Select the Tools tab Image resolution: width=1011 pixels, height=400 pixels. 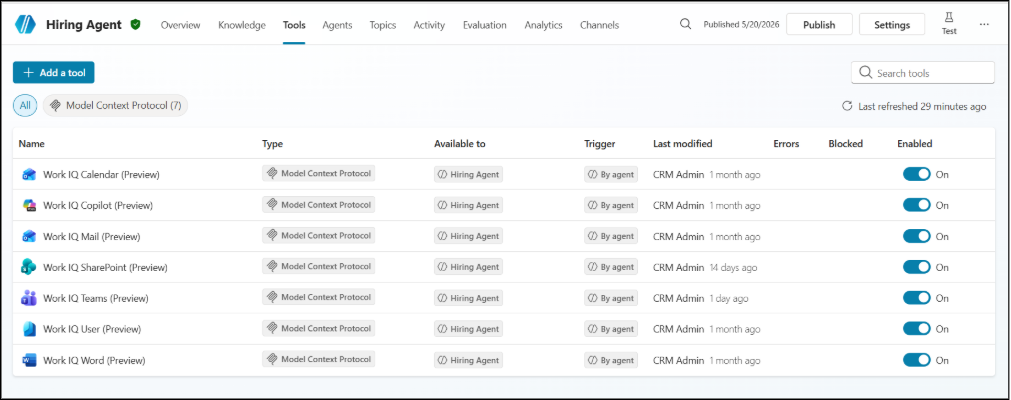coord(294,25)
